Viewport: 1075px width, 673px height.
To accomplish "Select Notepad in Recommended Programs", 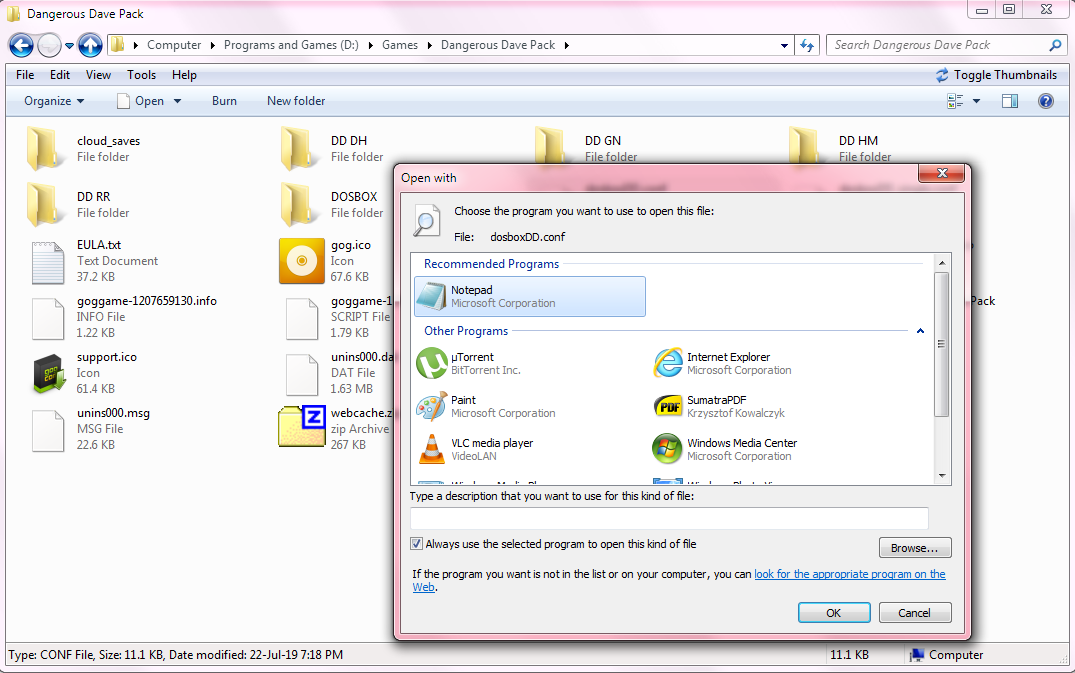I will (529, 297).
